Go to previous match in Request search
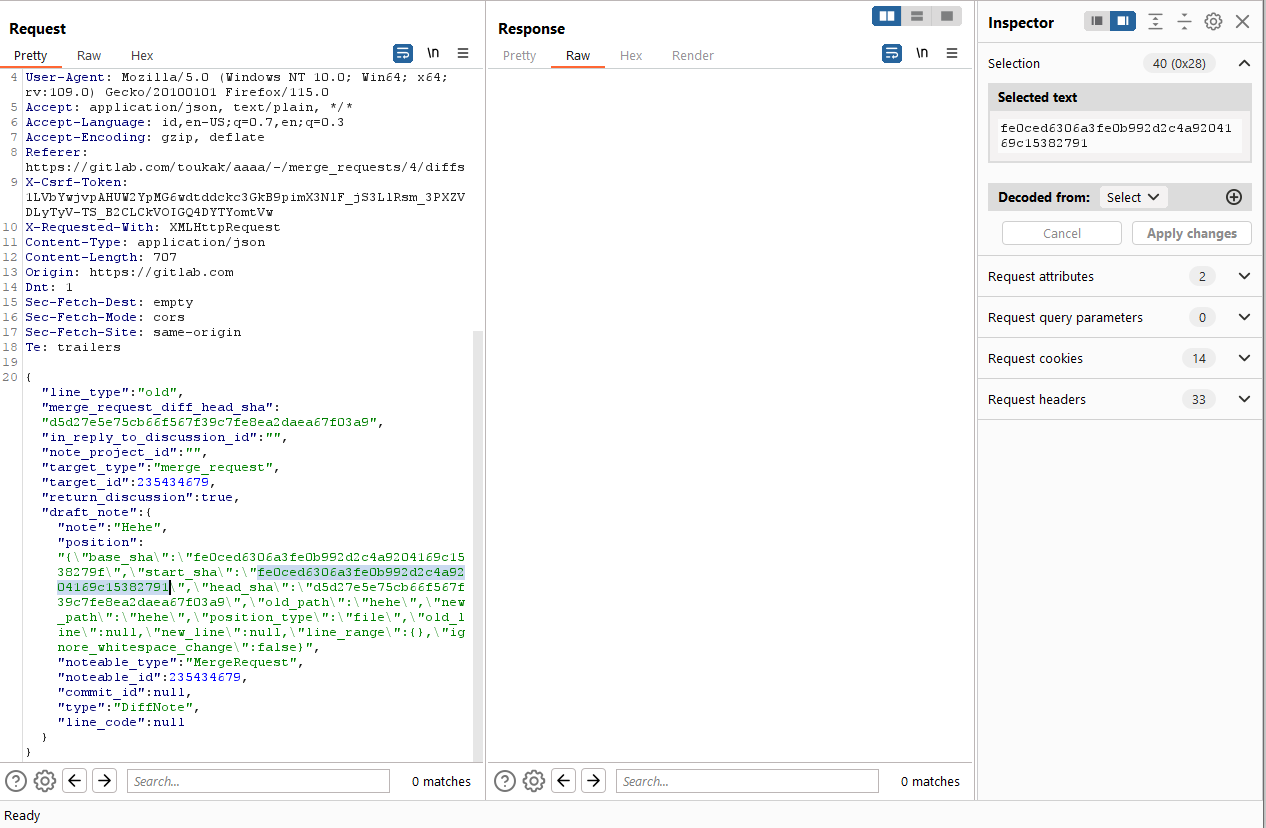This screenshot has width=1266, height=828. click(75, 781)
